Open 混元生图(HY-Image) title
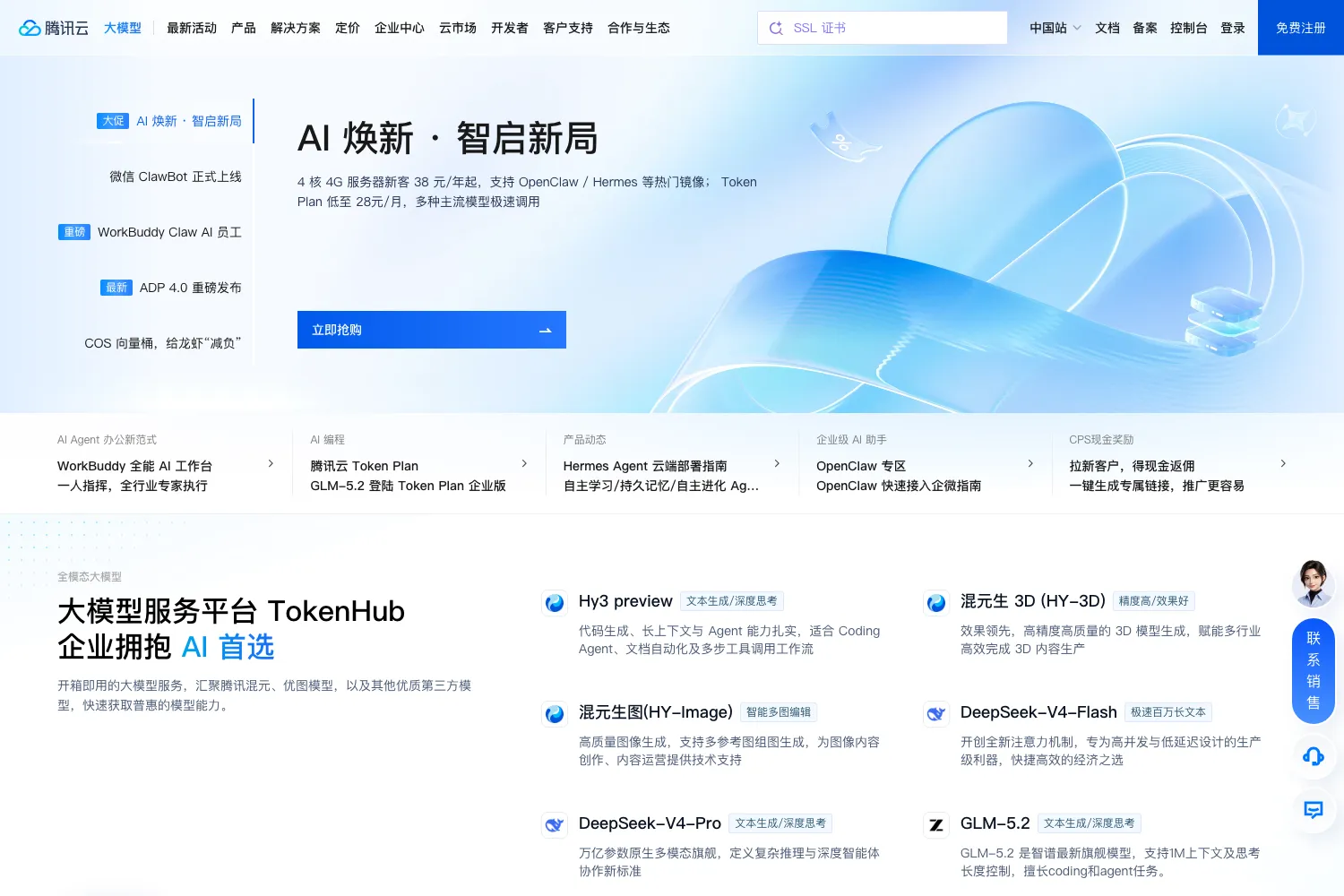Image resolution: width=1344 pixels, height=896 pixels. click(656, 712)
